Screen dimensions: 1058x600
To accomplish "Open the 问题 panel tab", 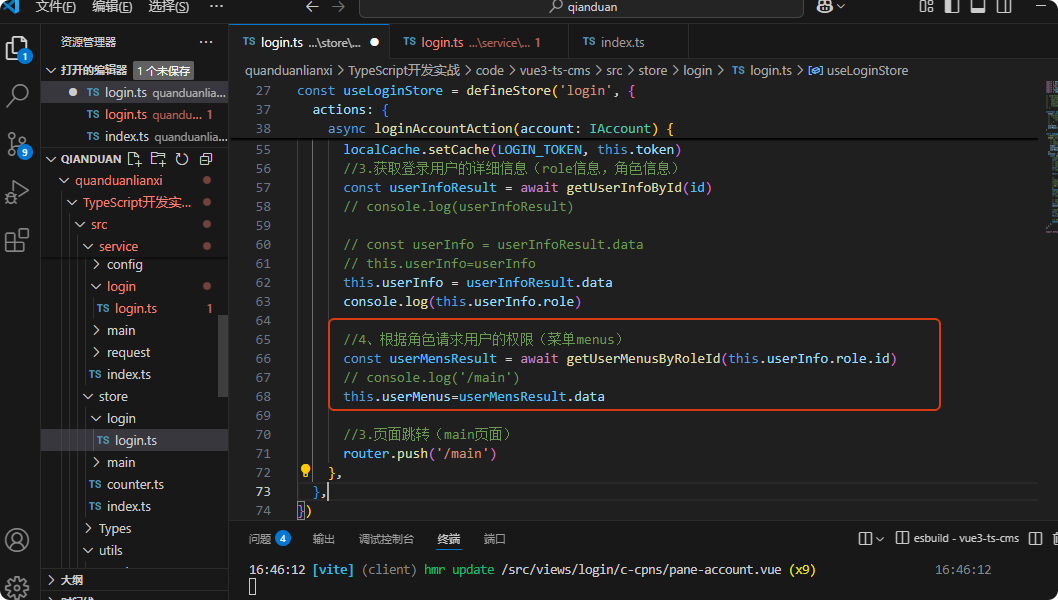I will coord(260,539).
